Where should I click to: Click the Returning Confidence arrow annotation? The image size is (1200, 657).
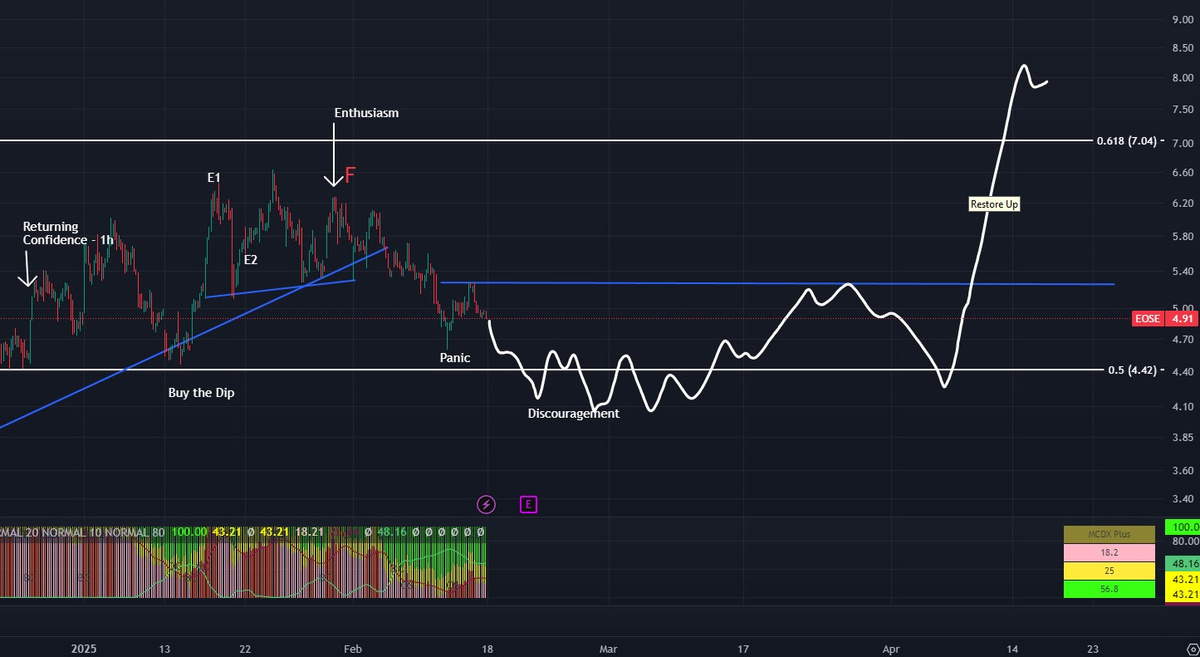(x=29, y=270)
